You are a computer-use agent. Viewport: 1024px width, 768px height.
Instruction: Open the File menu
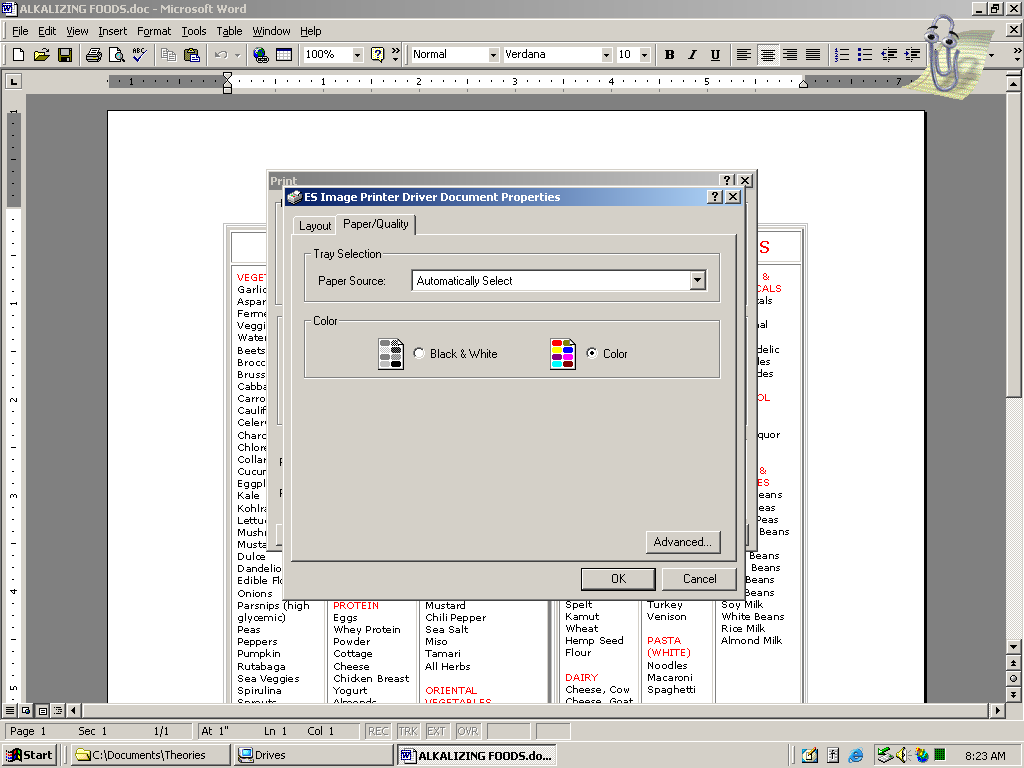tap(20, 31)
